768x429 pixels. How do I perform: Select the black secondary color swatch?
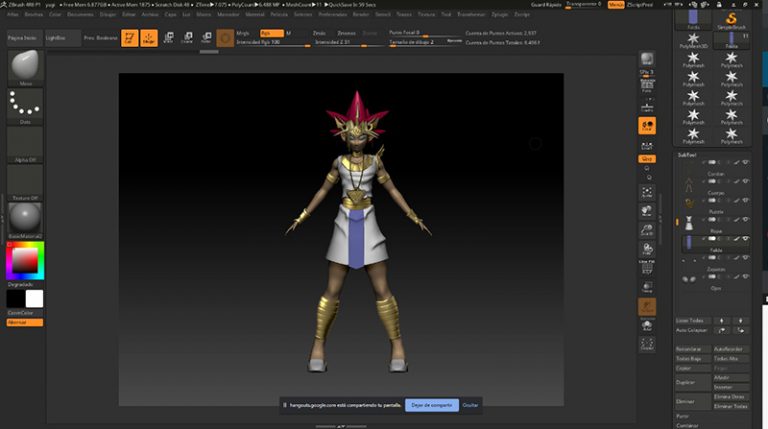point(15,299)
